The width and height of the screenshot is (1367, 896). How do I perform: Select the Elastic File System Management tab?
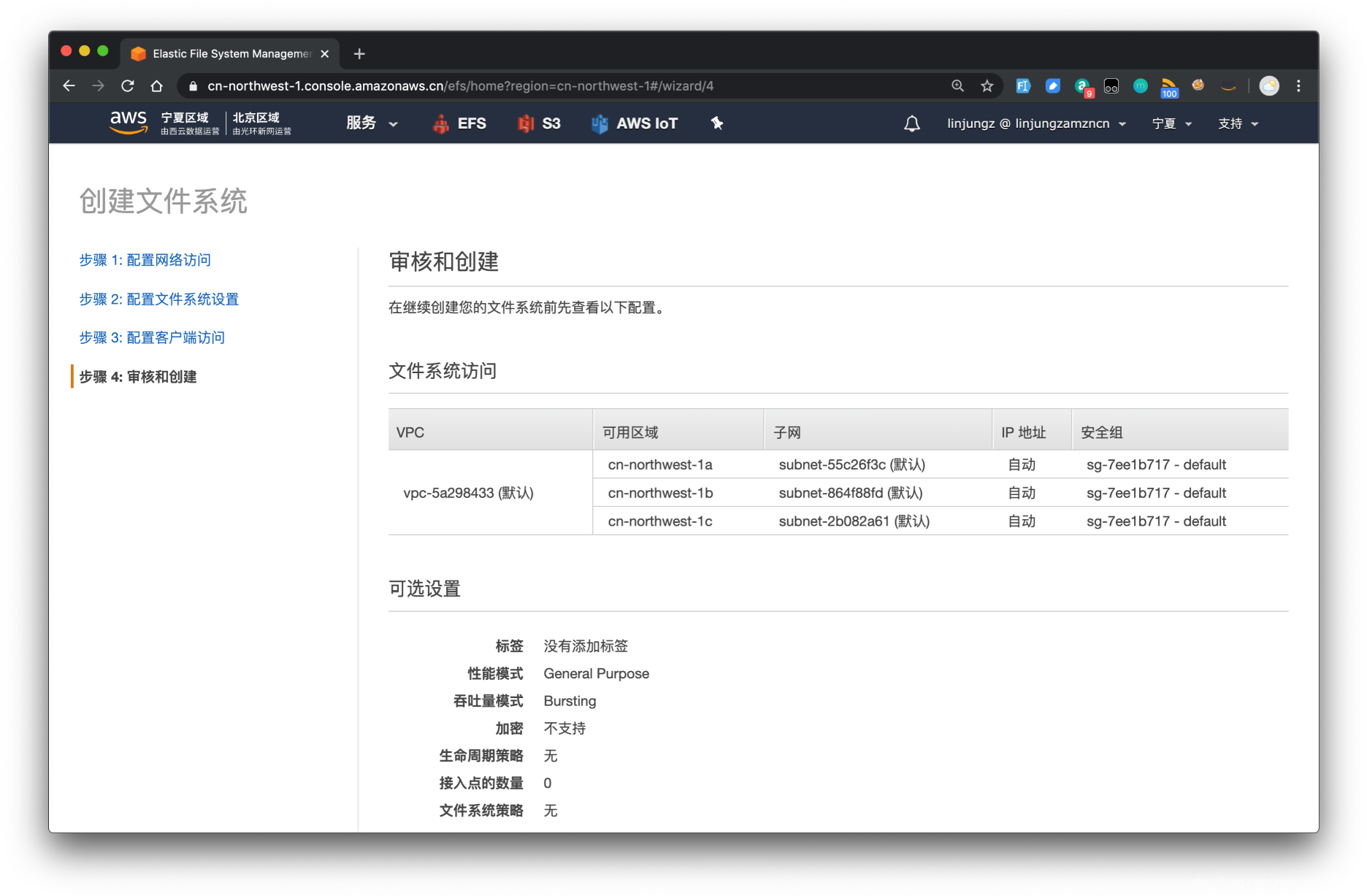pyautogui.click(x=228, y=53)
